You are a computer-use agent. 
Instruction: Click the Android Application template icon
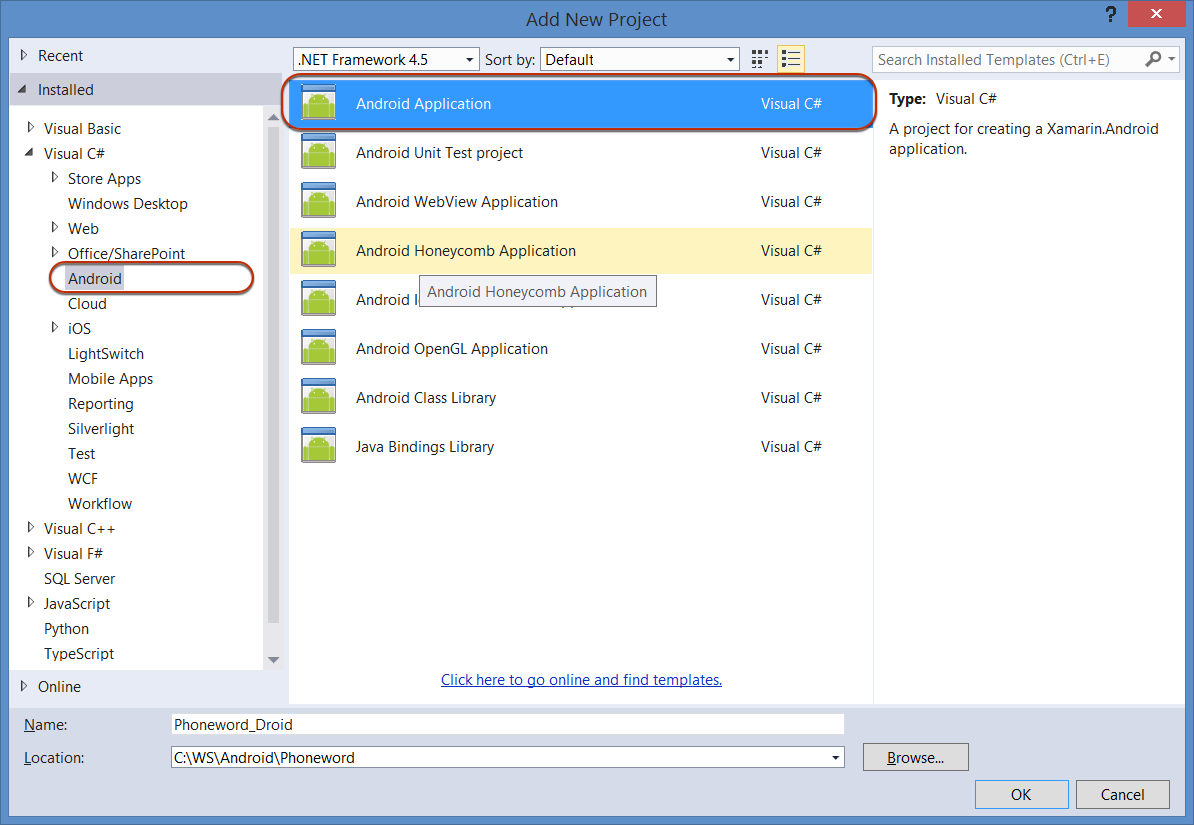pos(319,104)
